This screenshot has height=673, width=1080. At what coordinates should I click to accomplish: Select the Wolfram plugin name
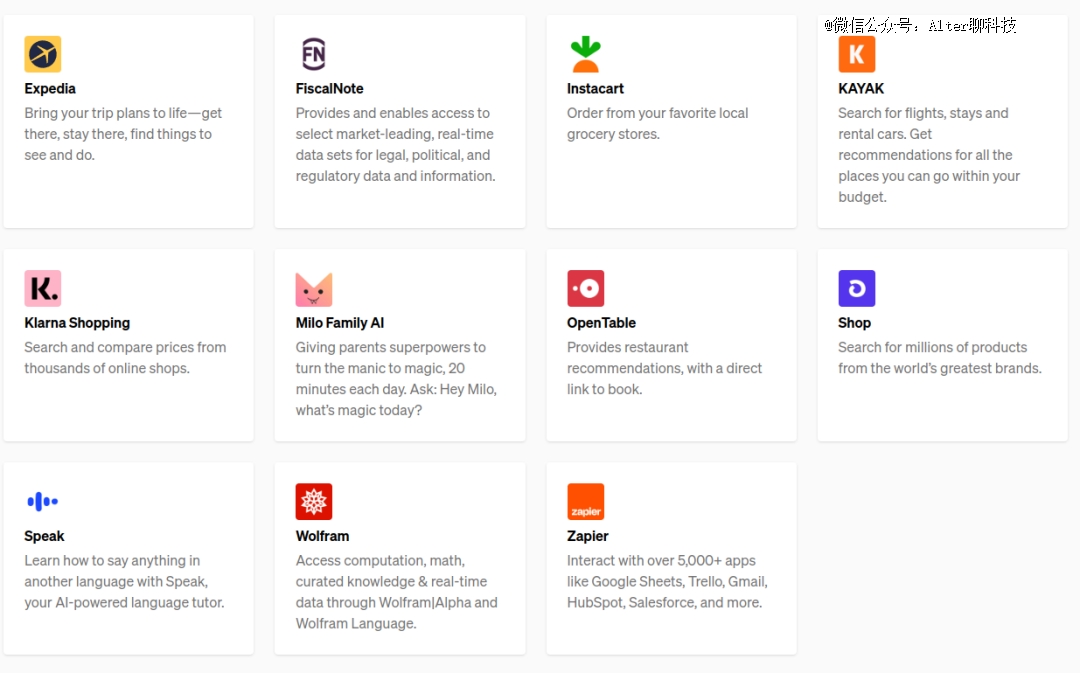point(322,536)
